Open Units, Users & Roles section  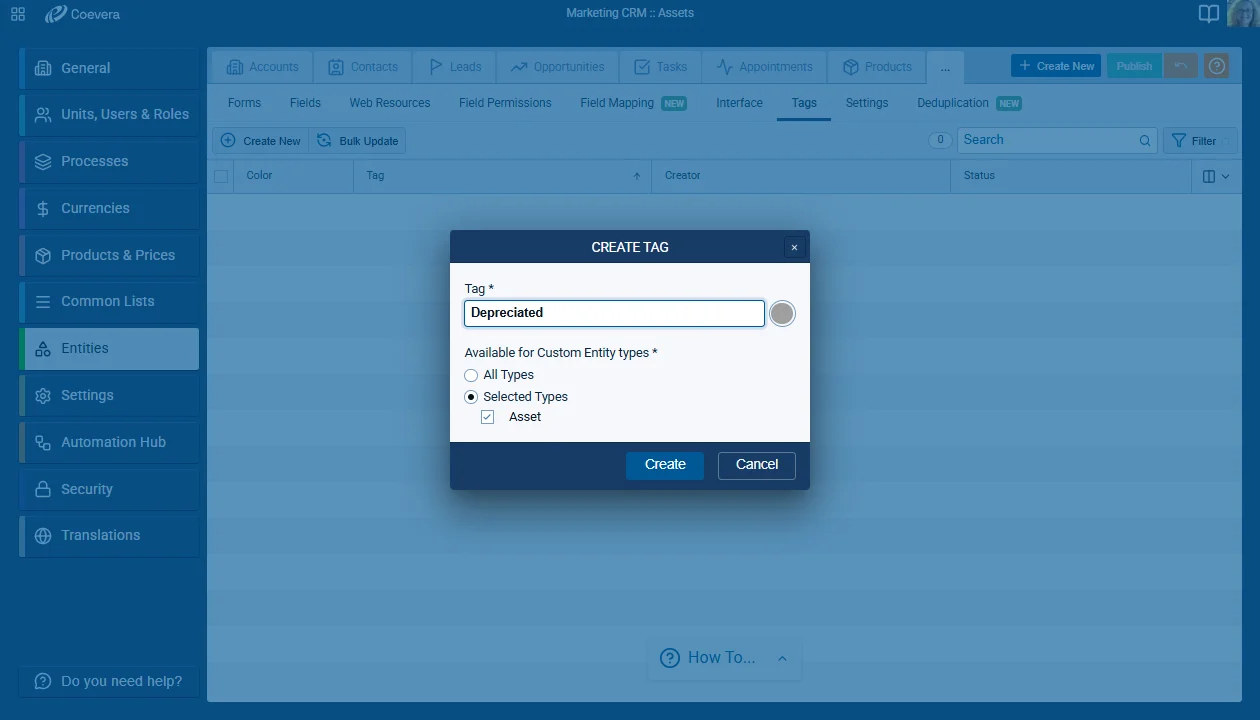coord(110,115)
